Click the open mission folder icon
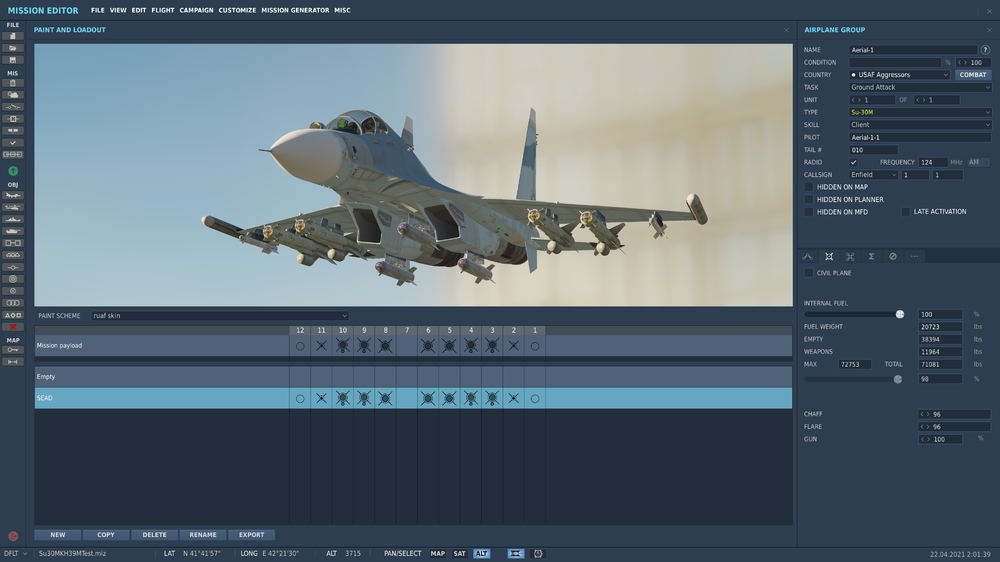 click(x=13, y=48)
